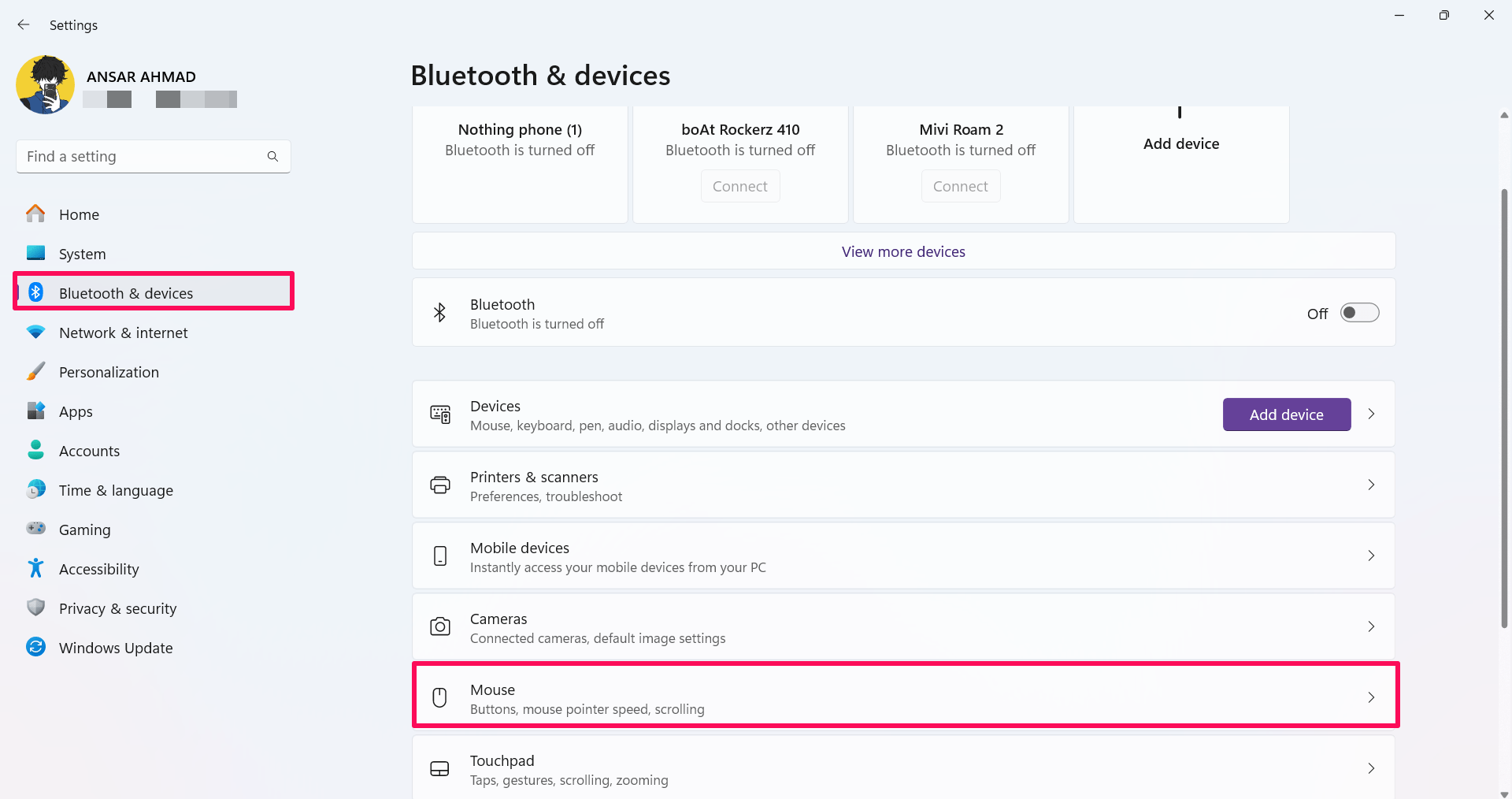Focus the Find a setting box
This screenshot has height=799, width=1512.
click(154, 156)
